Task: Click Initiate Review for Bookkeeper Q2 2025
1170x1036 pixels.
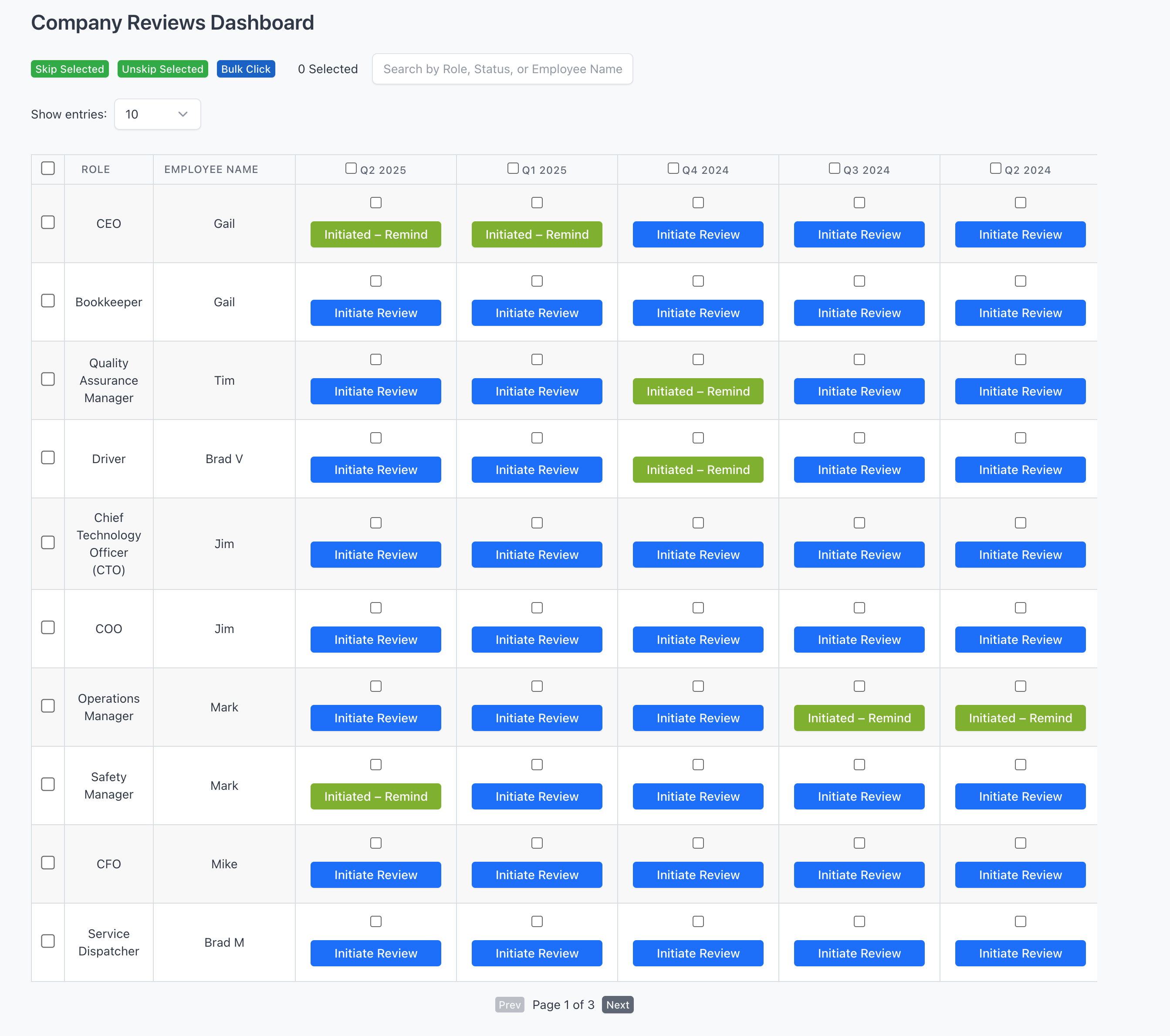Action: 375,312
